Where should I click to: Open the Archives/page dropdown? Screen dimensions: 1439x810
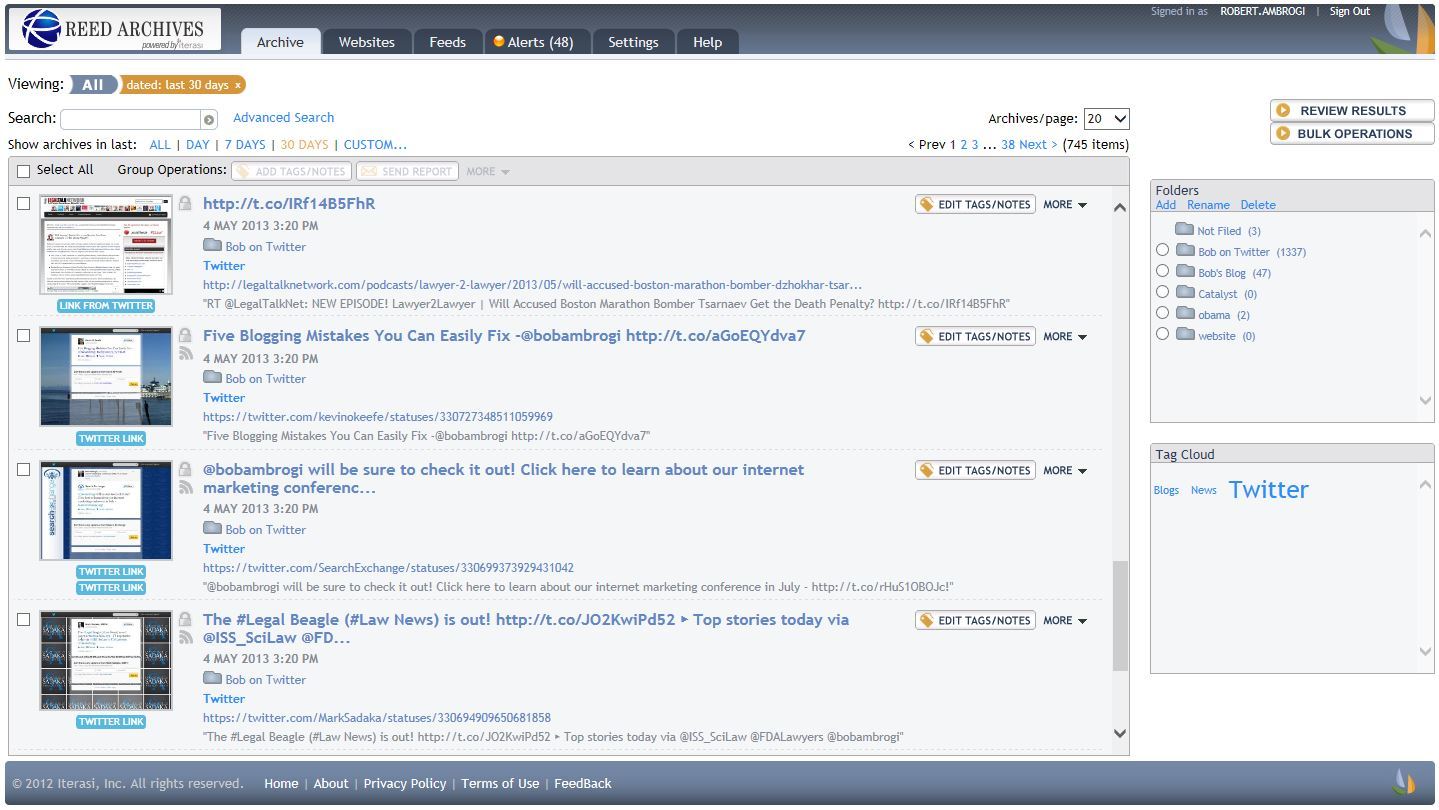point(1106,119)
